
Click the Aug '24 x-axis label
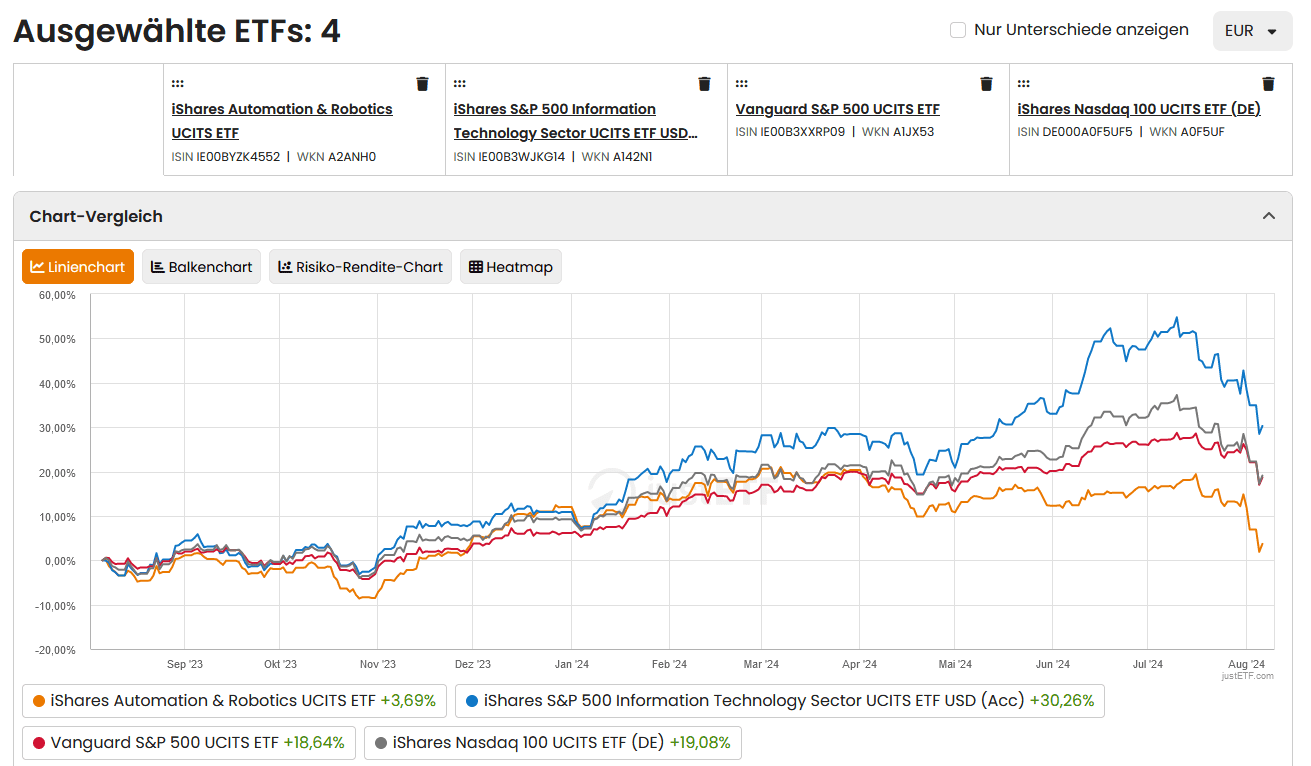[1246, 664]
